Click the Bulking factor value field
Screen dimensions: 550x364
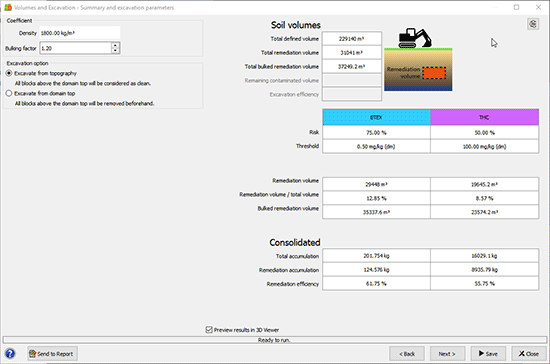75,48
